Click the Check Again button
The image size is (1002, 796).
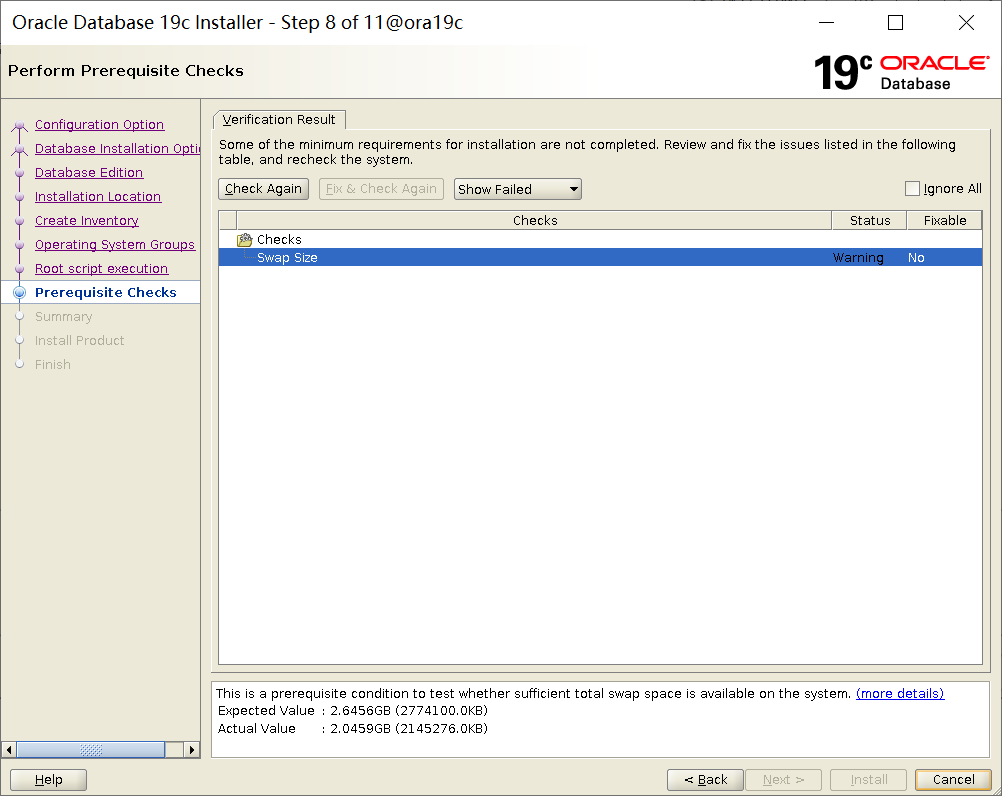tap(263, 189)
